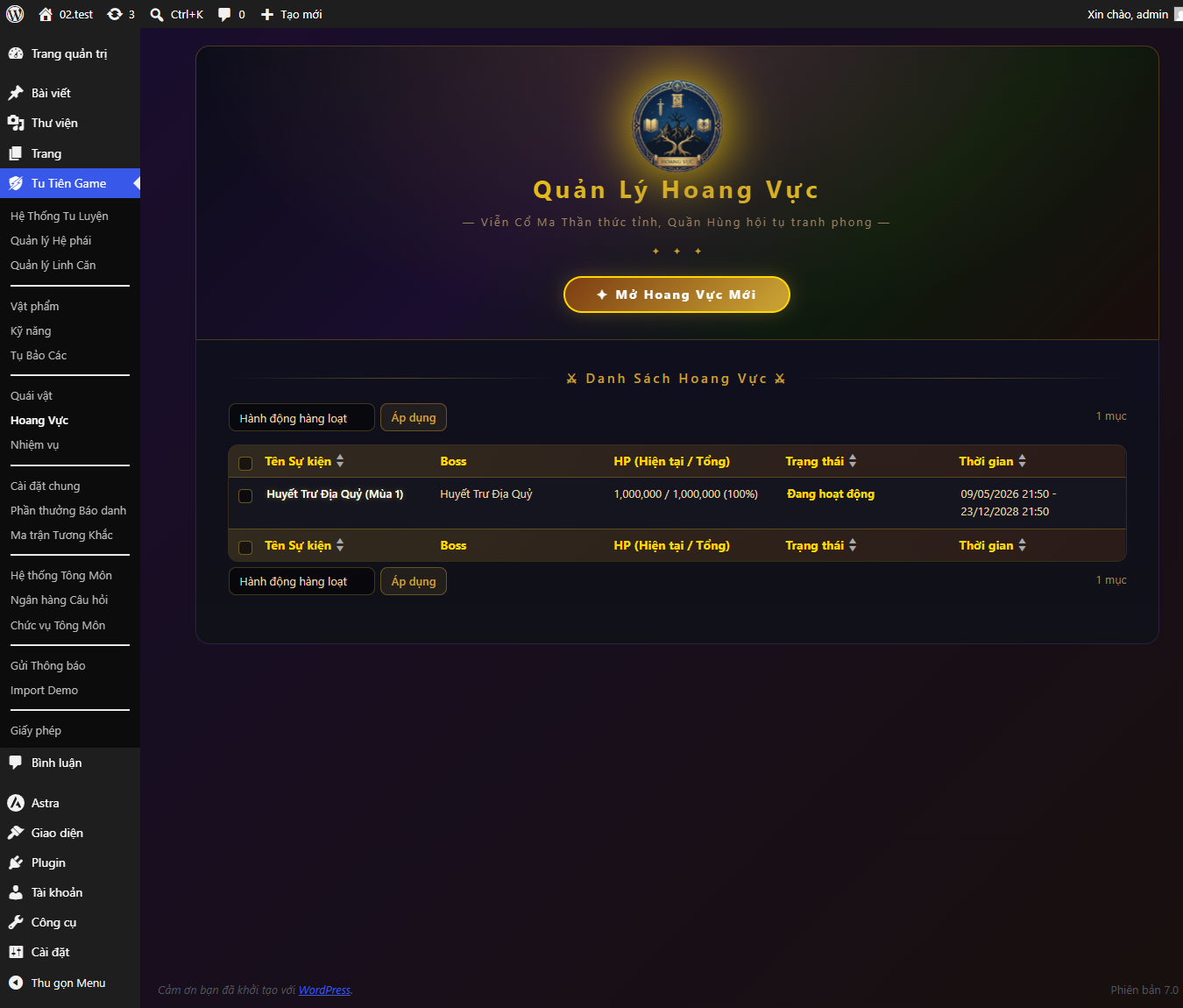This screenshot has height=1008, width=1183.
Task: Click the Tu Tiên Game shield icon
Action: pyautogui.click(x=16, y=183)
